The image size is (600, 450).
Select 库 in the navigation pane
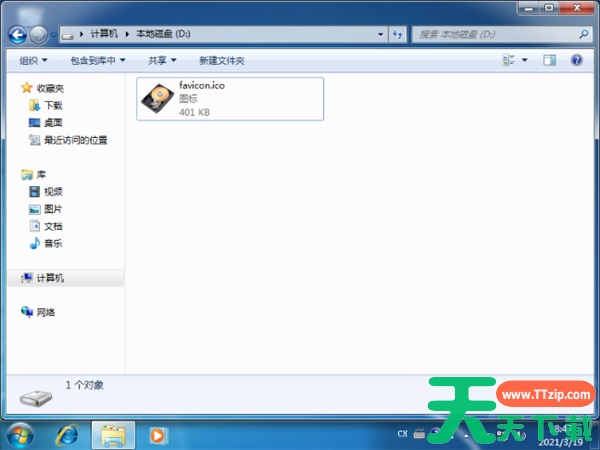[x=41, y=175]
